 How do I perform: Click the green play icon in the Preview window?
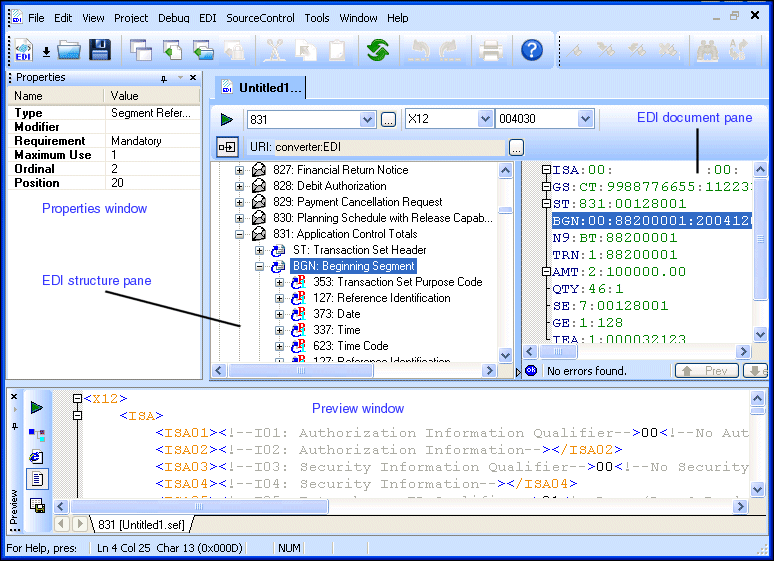[x=37, y=407]
